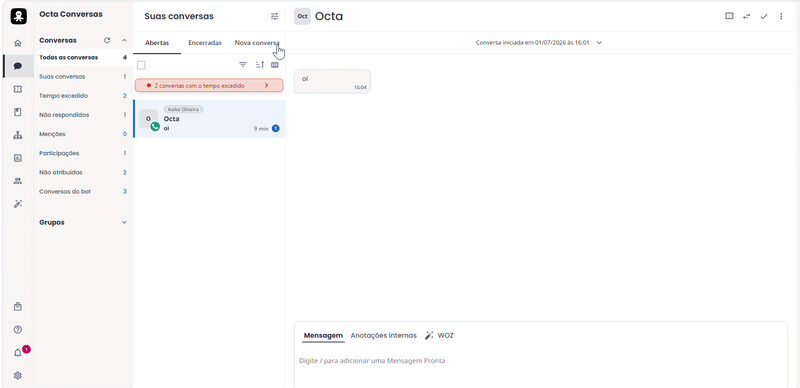Click the Octa name in conversation header
This screenshot has height=388, width=800.
pos(329,16)
